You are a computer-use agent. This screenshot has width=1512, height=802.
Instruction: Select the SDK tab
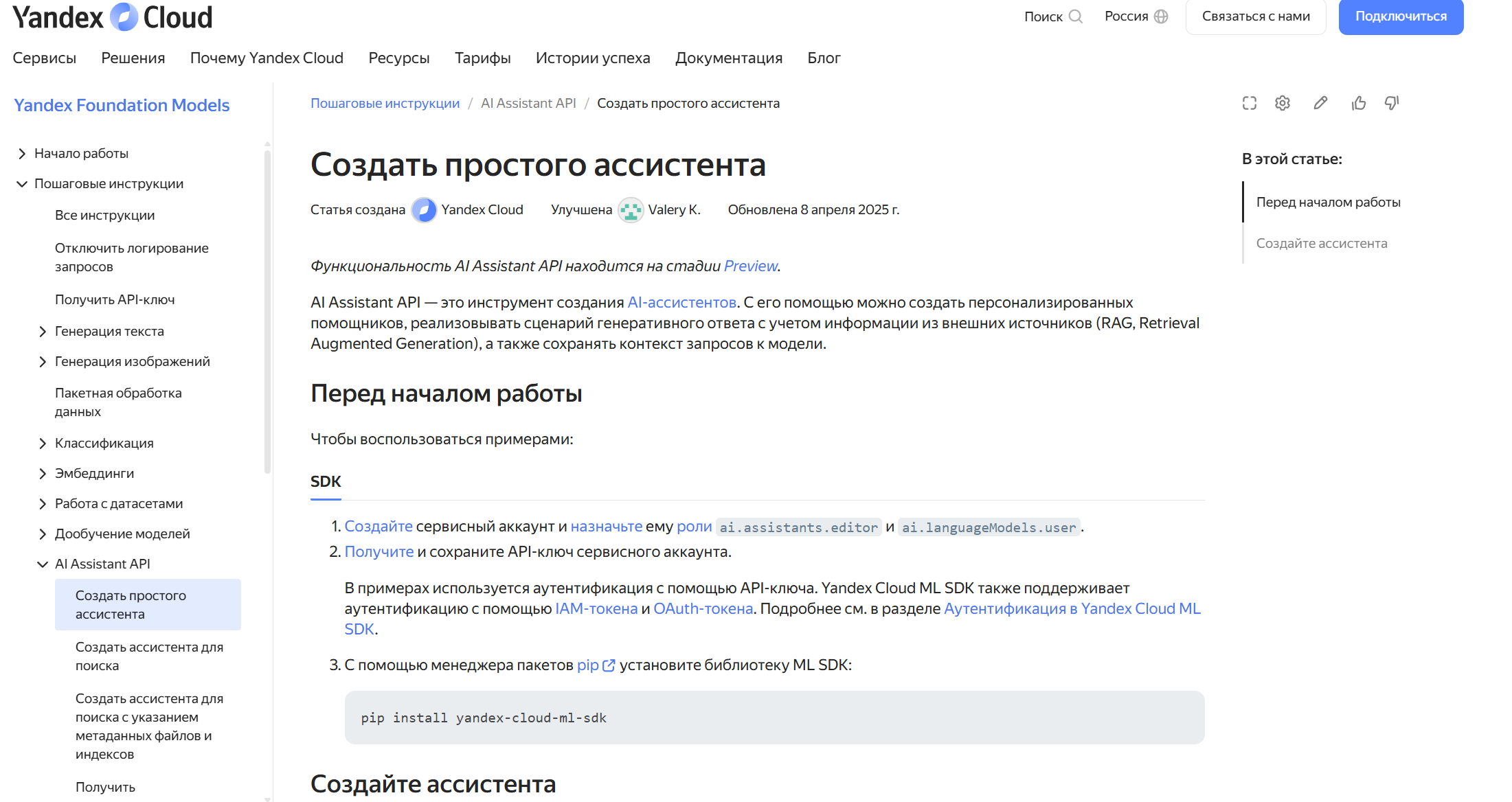326,482
